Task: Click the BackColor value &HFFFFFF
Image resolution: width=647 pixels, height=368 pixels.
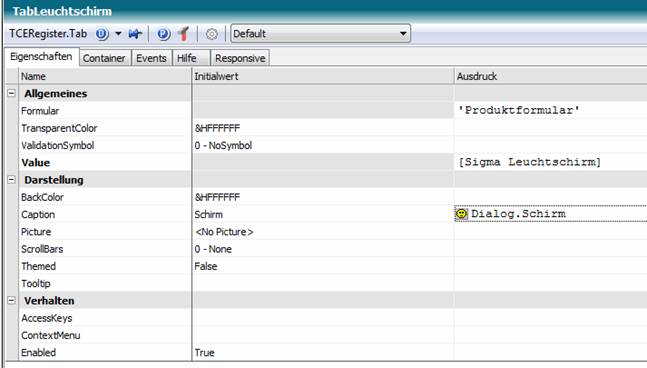Action: pos(217,197)
